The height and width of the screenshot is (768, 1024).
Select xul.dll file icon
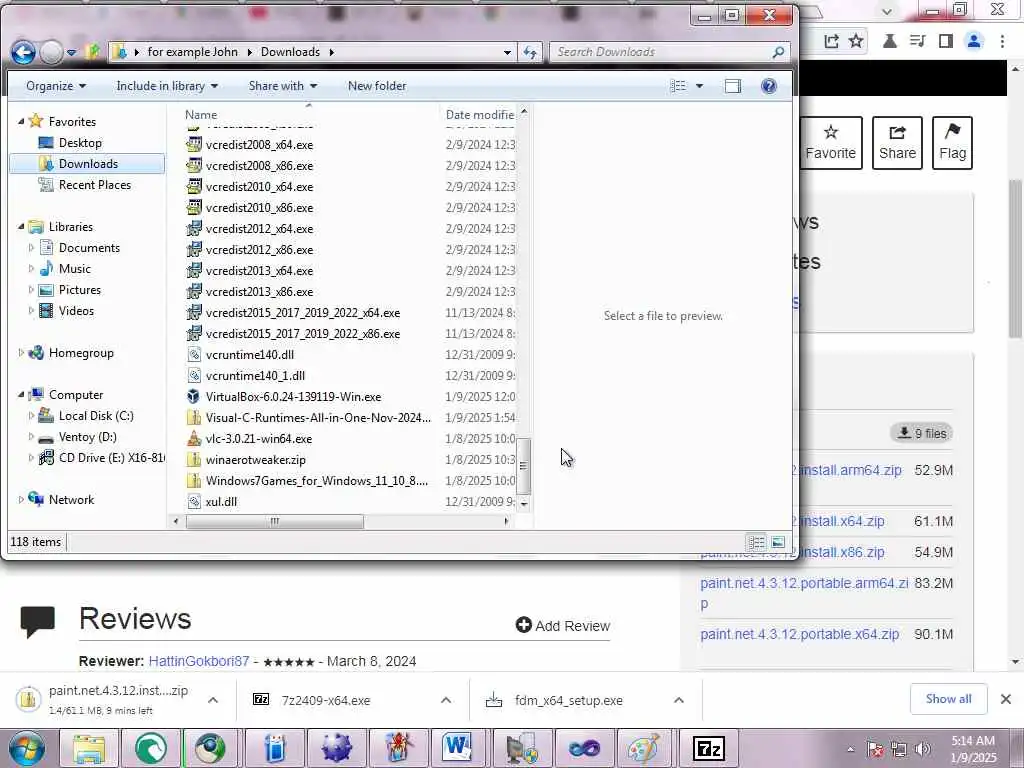(194, 502)
